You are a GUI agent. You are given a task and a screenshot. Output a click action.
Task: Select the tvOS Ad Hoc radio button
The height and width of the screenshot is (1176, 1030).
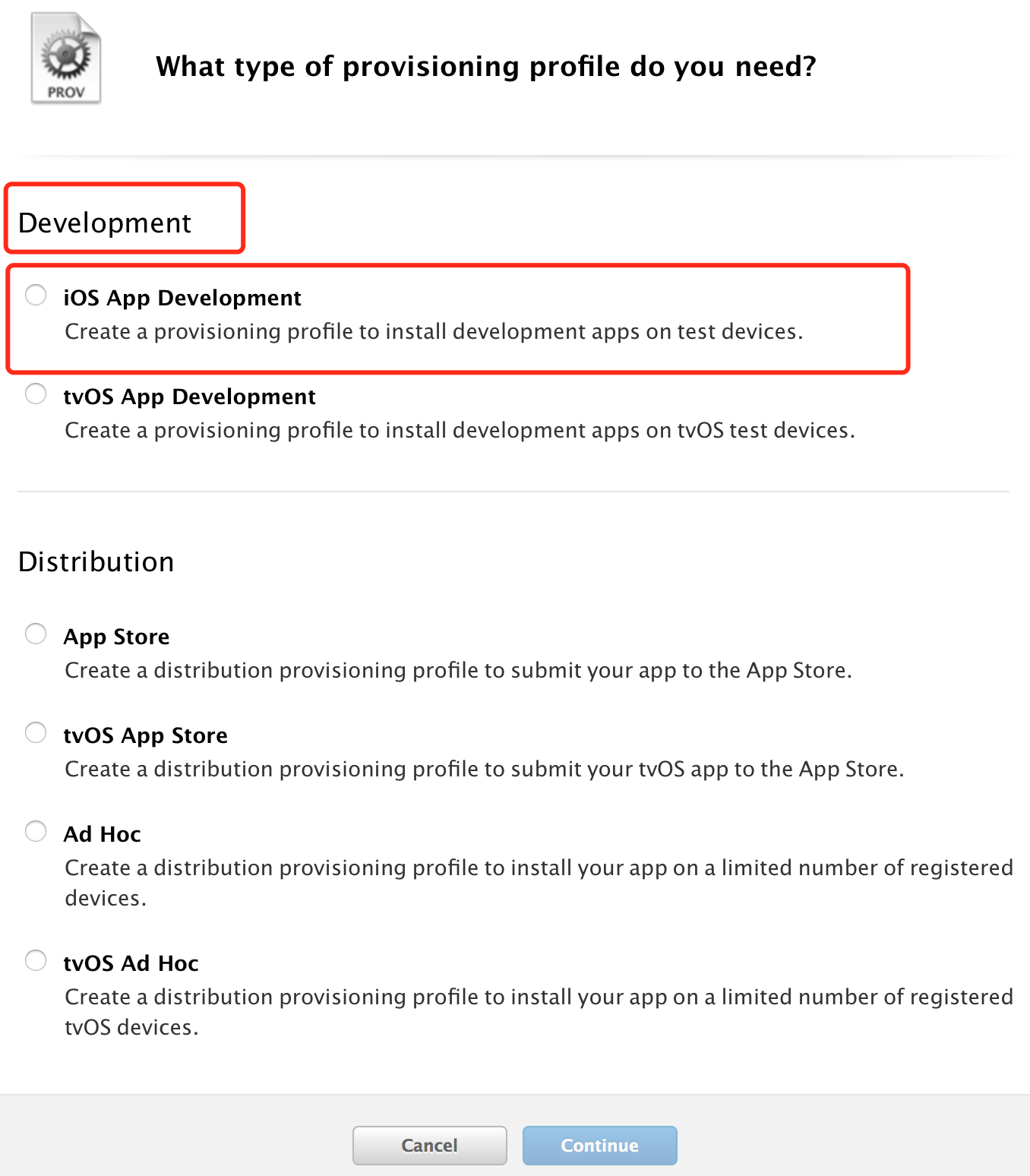36,960
